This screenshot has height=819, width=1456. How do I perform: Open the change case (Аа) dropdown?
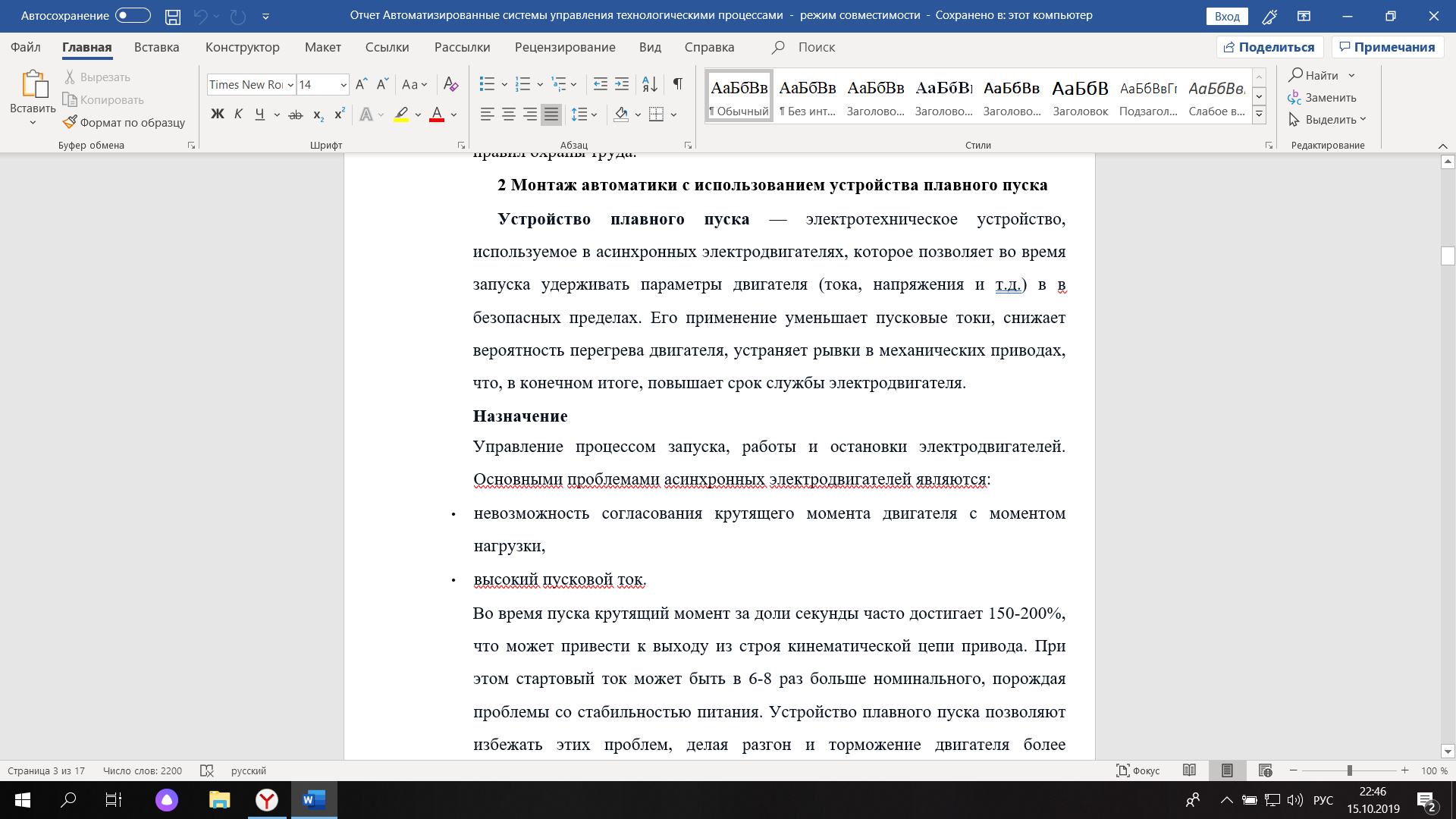[415, 84]
